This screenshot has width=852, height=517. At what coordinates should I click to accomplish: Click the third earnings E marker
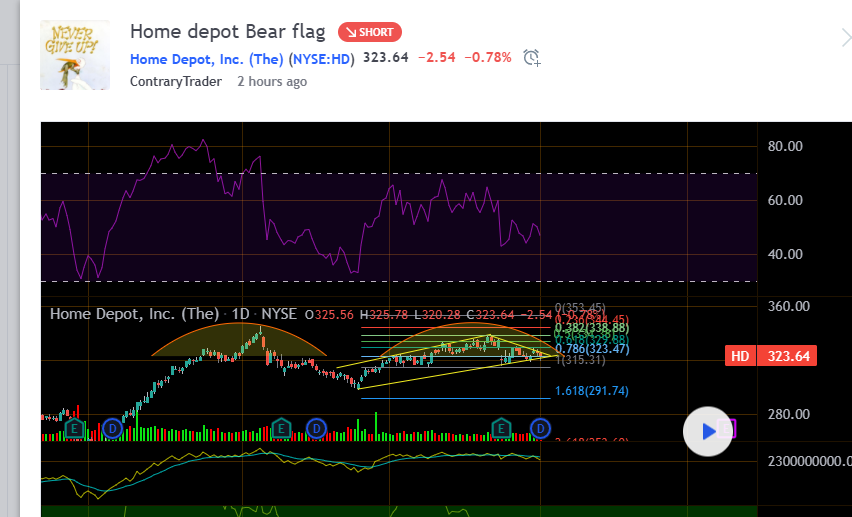pos(501,429)
